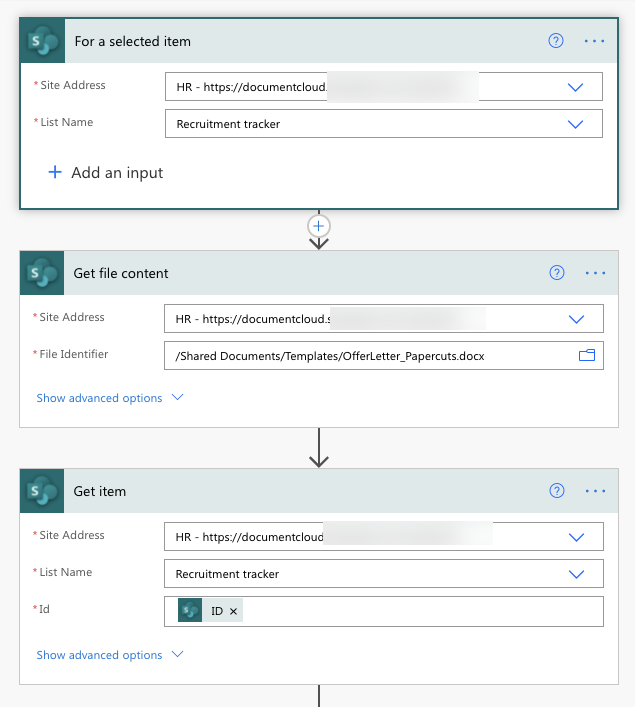This screenshot has height=707, width=635.
Task: Open Site Address dropdown in Get item
Action: click(576, 537)
